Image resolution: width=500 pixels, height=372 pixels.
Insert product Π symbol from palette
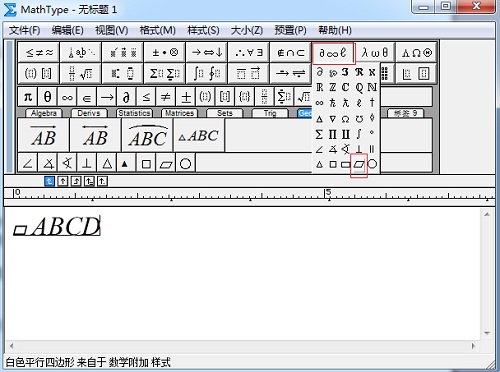point(333,134)
